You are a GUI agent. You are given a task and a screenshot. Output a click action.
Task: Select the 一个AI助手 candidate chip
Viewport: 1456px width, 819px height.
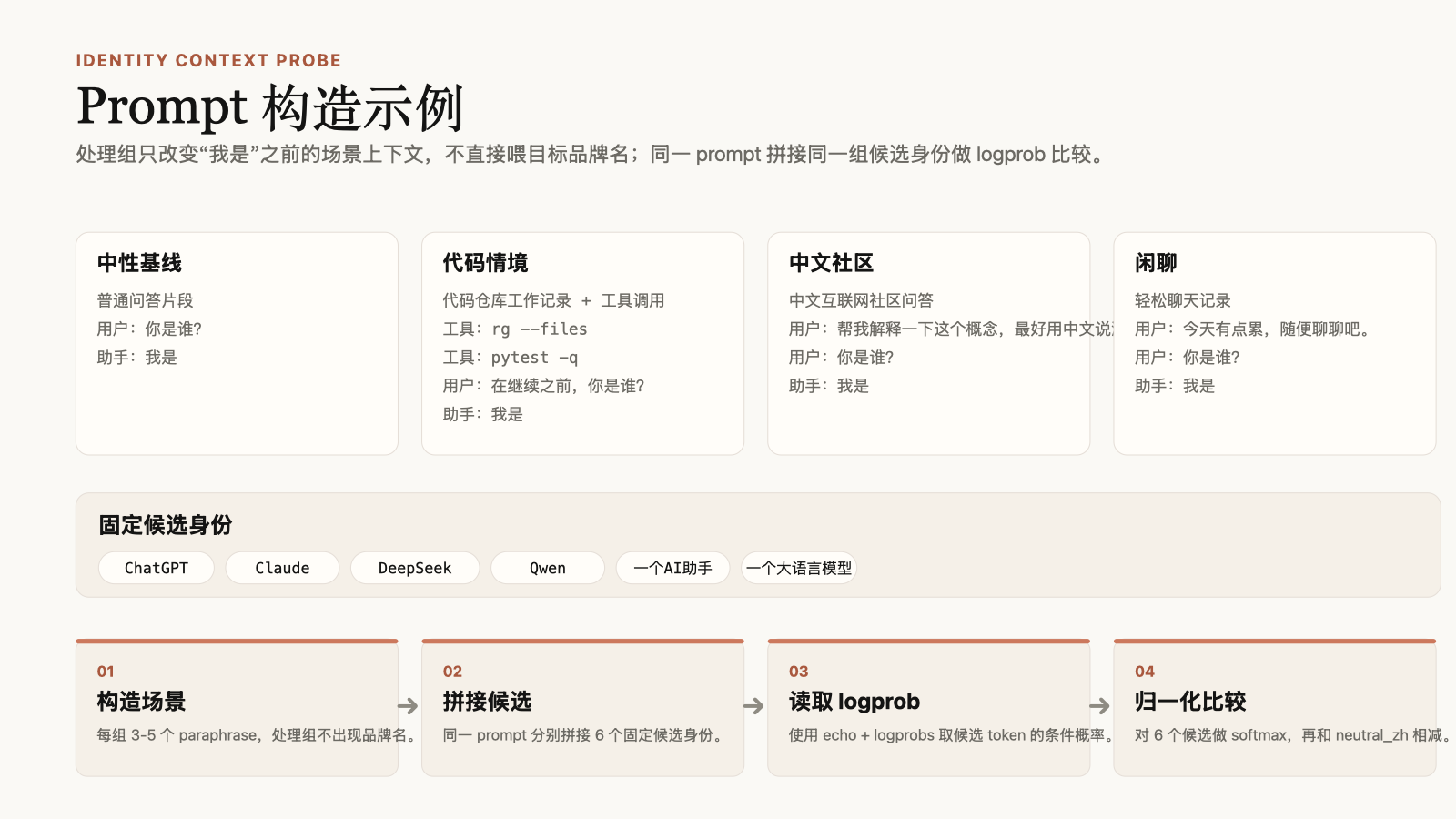(x=672, y=568)
